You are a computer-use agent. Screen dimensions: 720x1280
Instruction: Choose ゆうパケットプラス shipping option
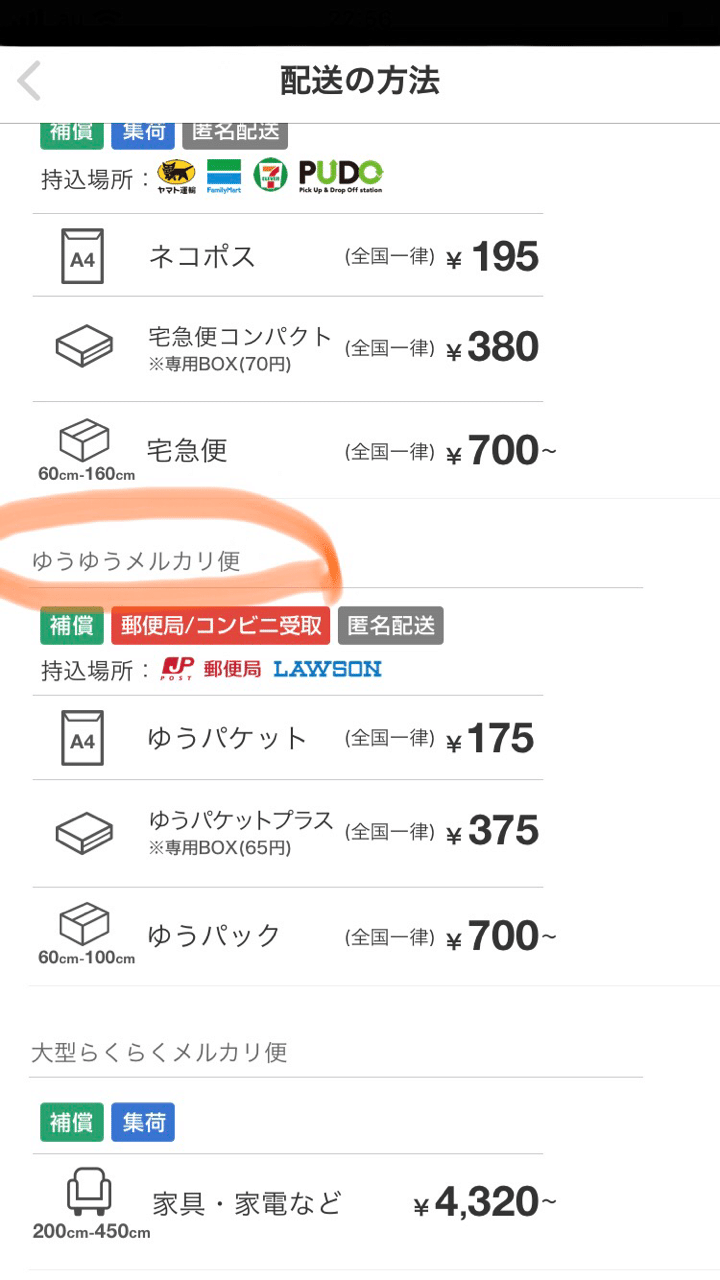tap(288, 832)
